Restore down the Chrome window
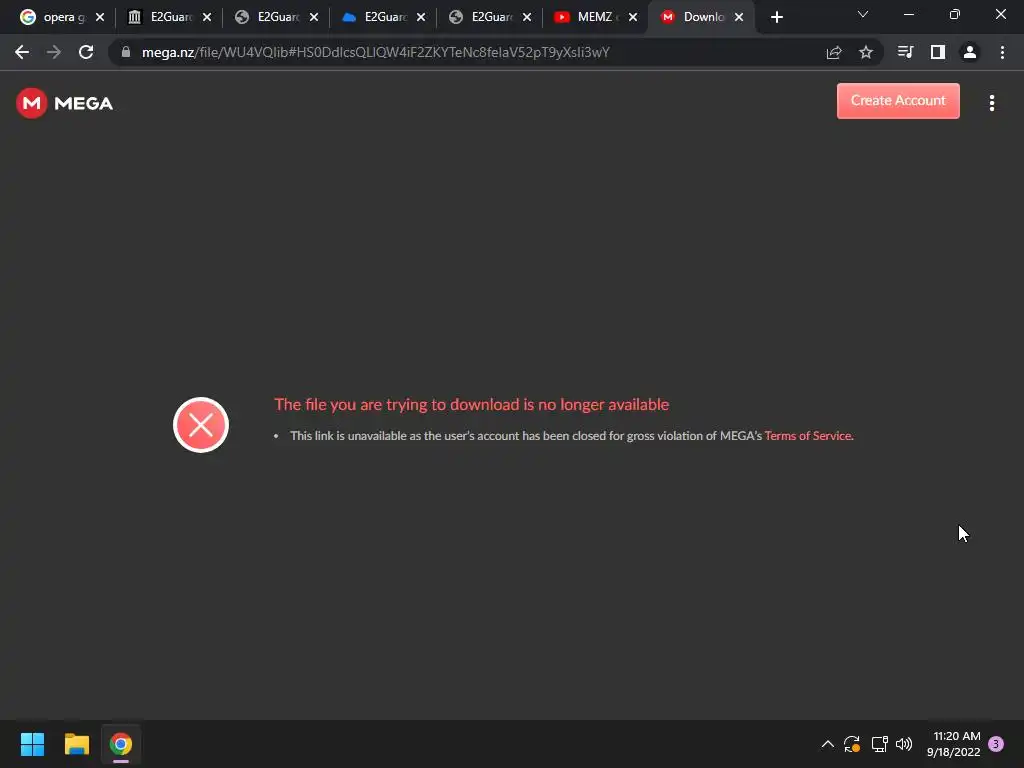Image resolution: width=1024 pixels, height=768 pixels. coord(954,14)
